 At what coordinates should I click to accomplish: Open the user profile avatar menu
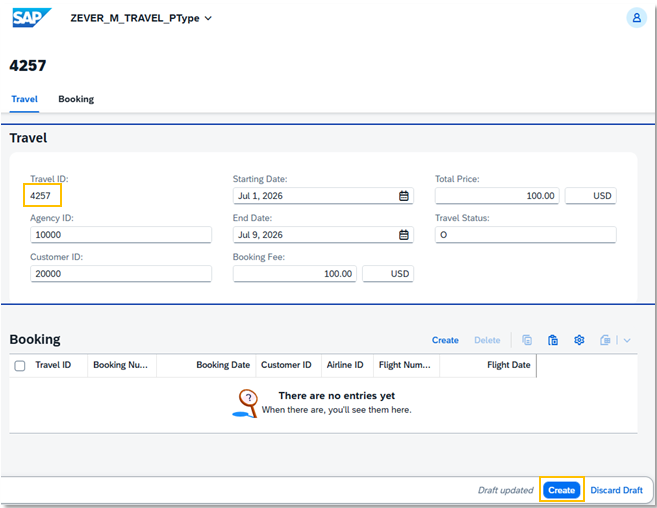[636, 18]
